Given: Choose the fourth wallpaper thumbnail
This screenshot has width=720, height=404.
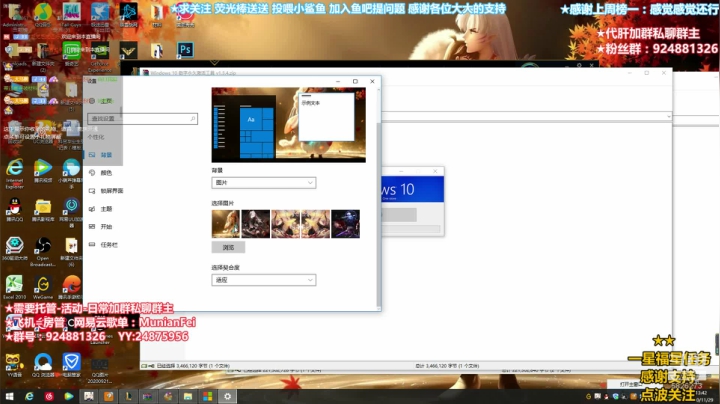Looking at the screenshot, I should coord(315,224).
